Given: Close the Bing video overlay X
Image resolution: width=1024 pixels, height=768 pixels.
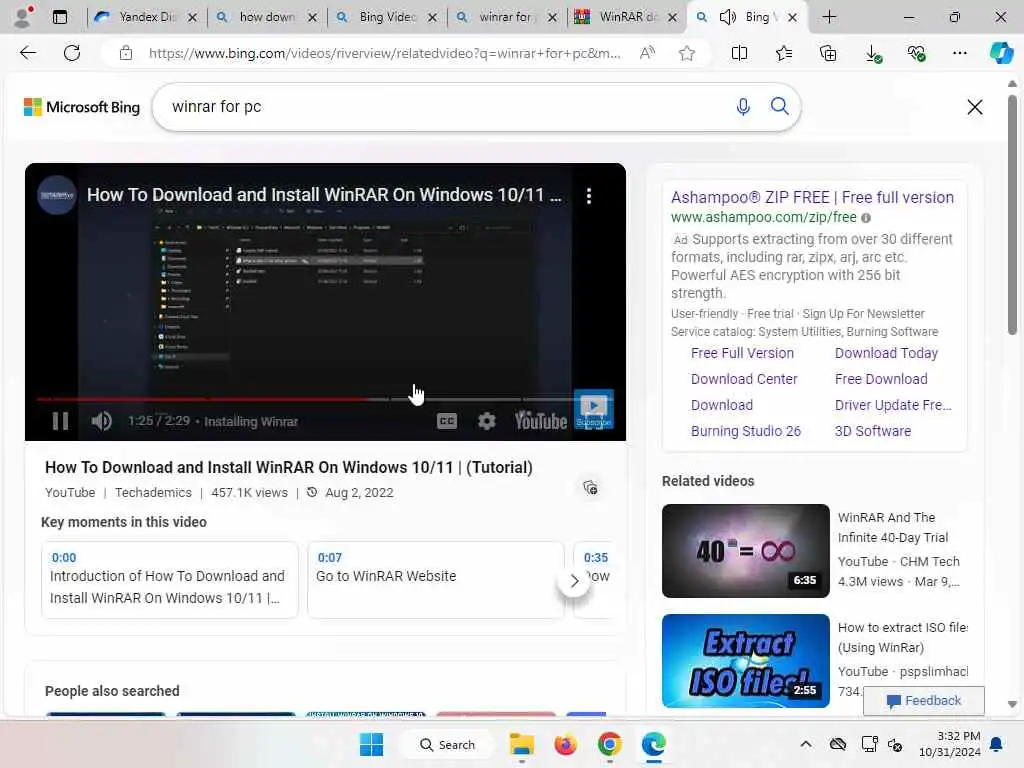Looking at the screenshot, I should point(974,107).
